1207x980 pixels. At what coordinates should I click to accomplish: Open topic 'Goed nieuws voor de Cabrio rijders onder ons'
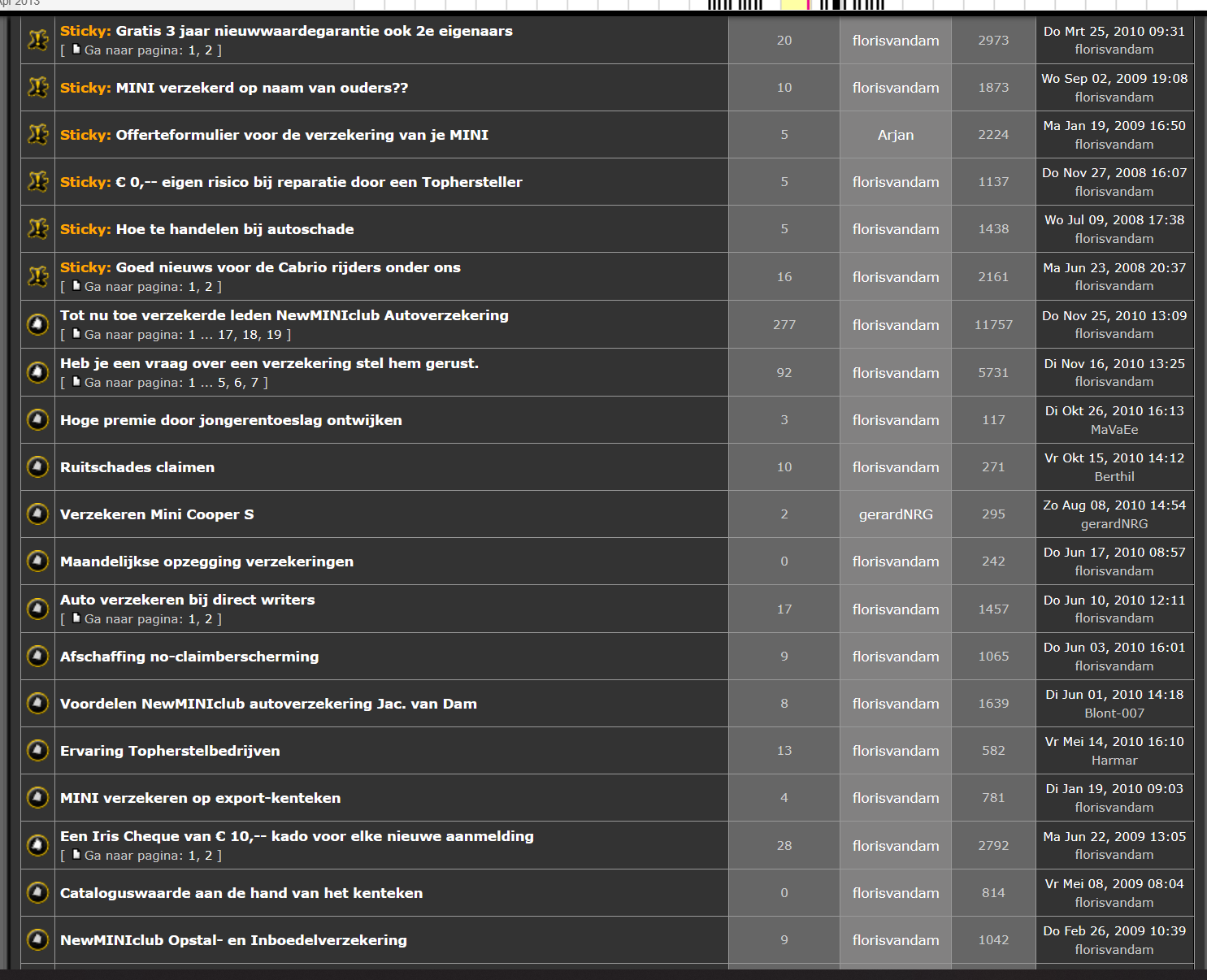pyautogui.click(x=289, y=267)
